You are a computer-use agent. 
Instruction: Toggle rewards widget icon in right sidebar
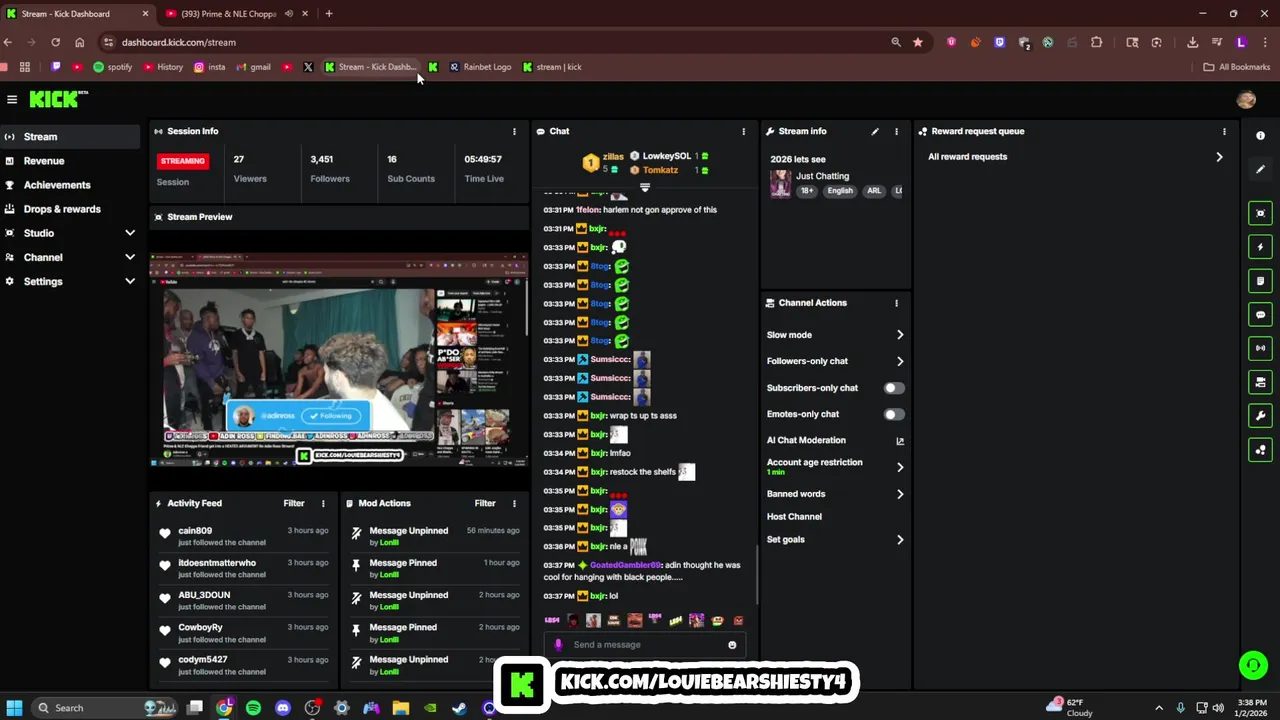click(1260, 450)
